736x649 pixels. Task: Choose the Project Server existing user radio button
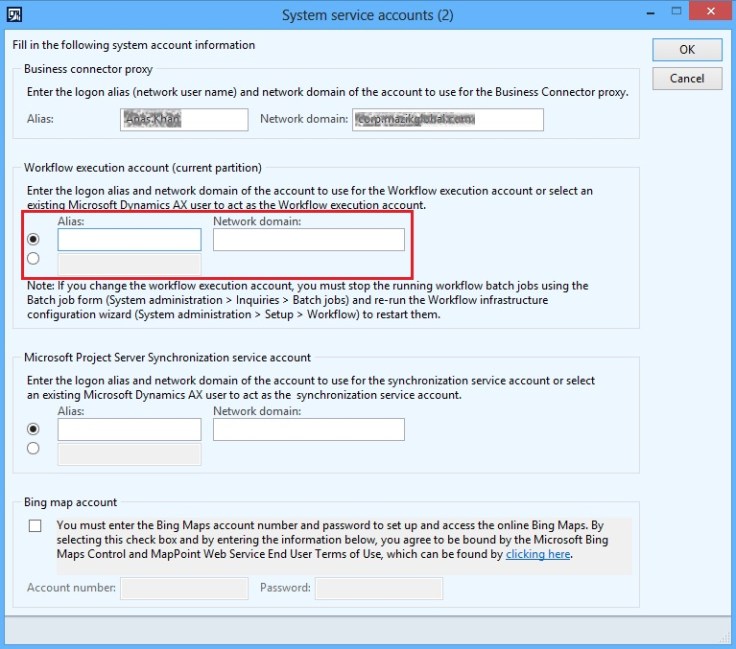click(34, 449)
